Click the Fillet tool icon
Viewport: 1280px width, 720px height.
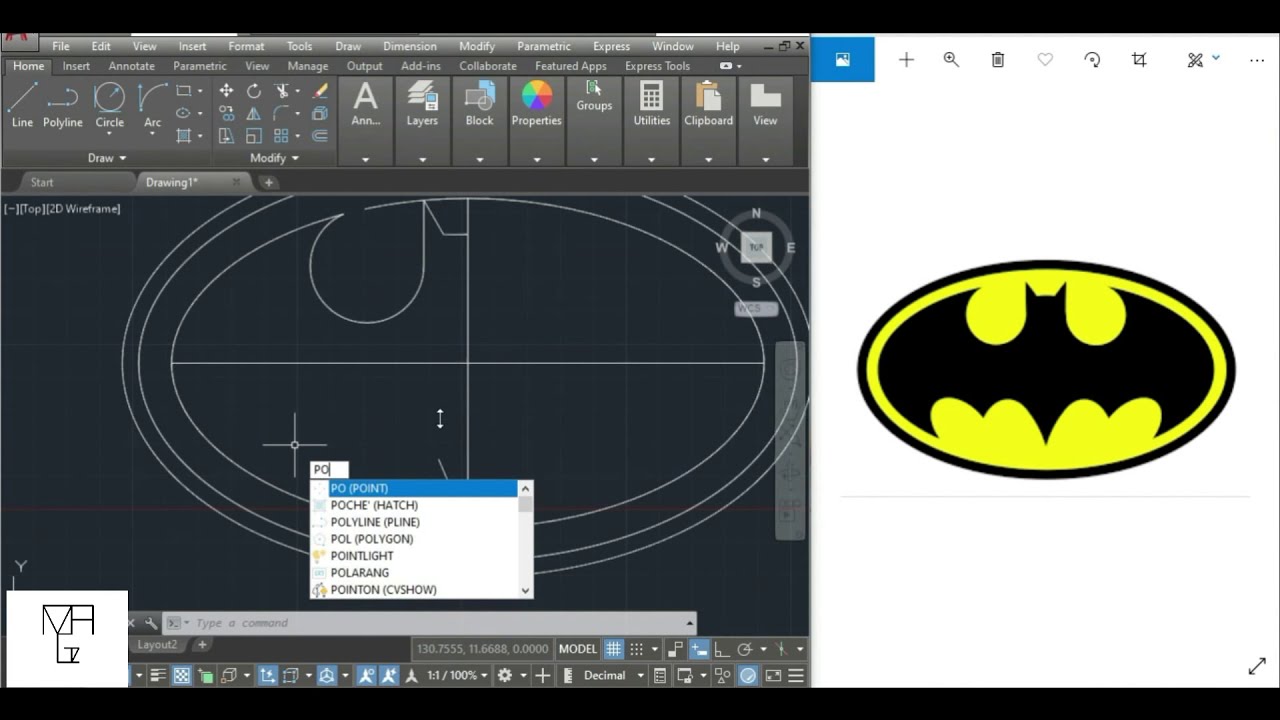(281, 113)
